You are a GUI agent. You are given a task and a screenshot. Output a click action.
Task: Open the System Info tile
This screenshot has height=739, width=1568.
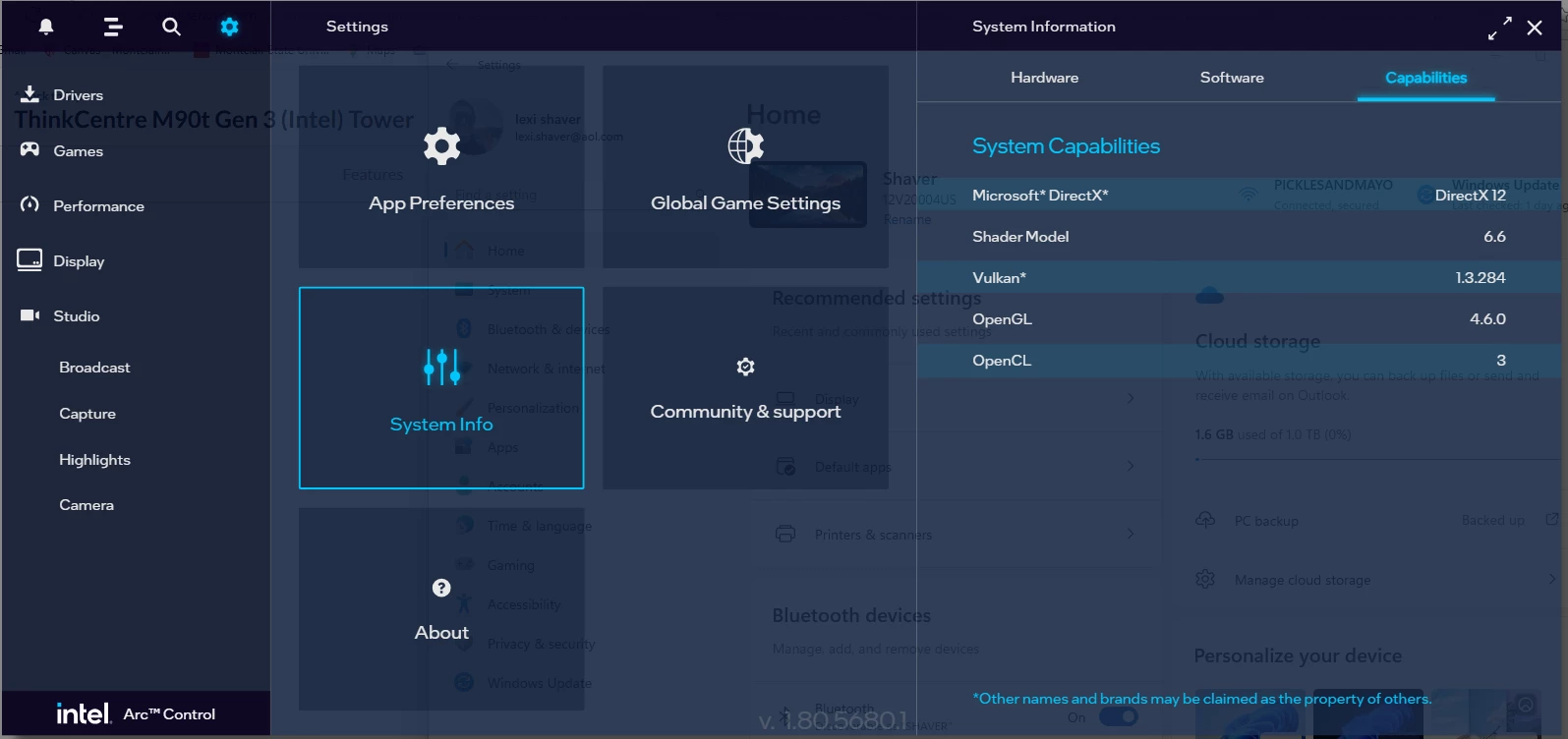[x=441, y=388]
